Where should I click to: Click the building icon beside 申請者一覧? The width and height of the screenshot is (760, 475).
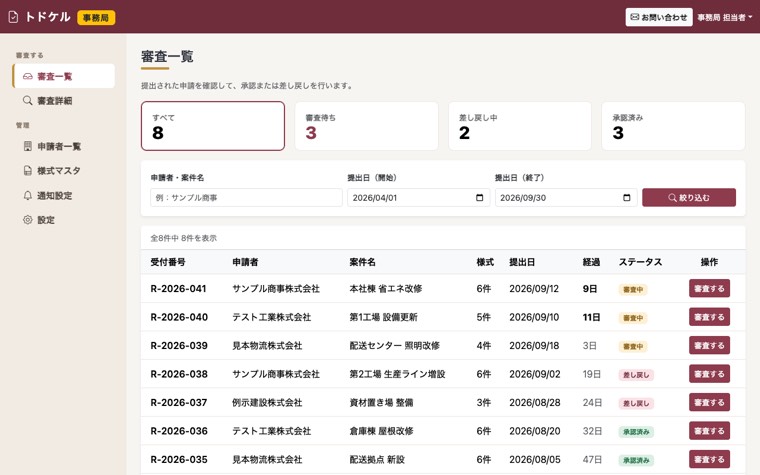pyautogui.click(x=28, y=146)
